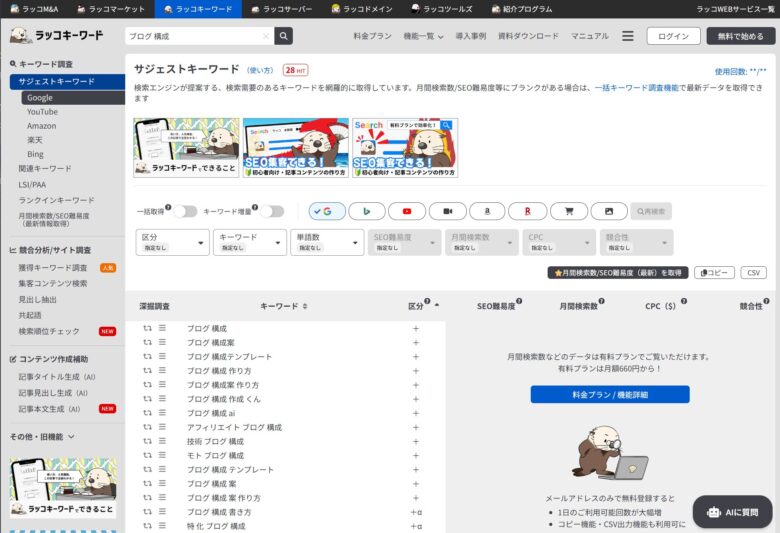Switch to the ラッコツールズ top tab

point(442,9)
